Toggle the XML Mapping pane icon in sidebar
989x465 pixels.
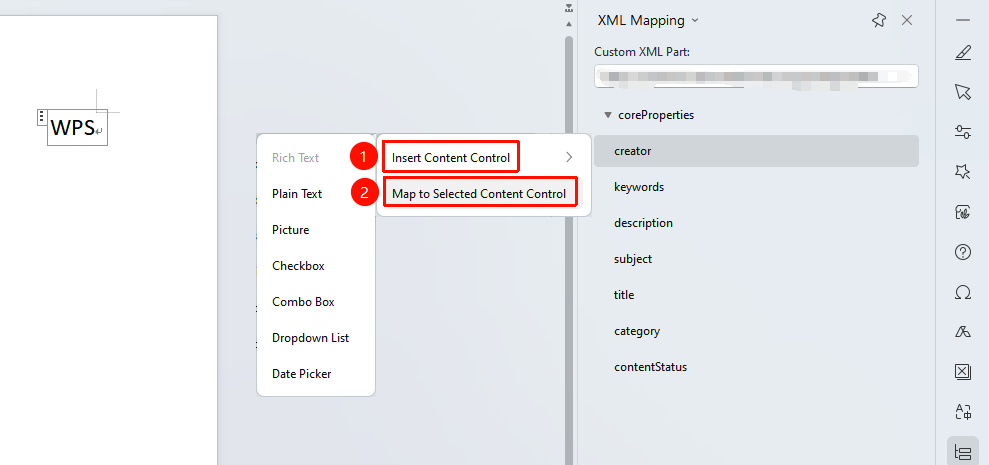(963, 451)
